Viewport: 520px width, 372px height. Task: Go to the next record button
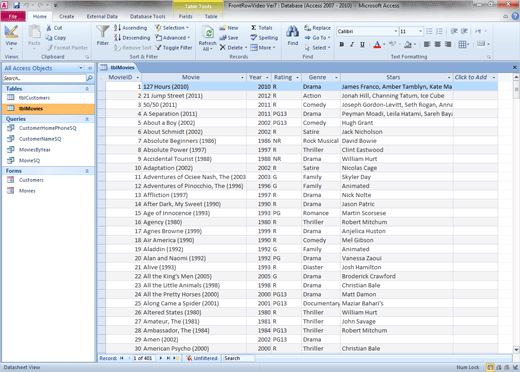coord(161,358)
